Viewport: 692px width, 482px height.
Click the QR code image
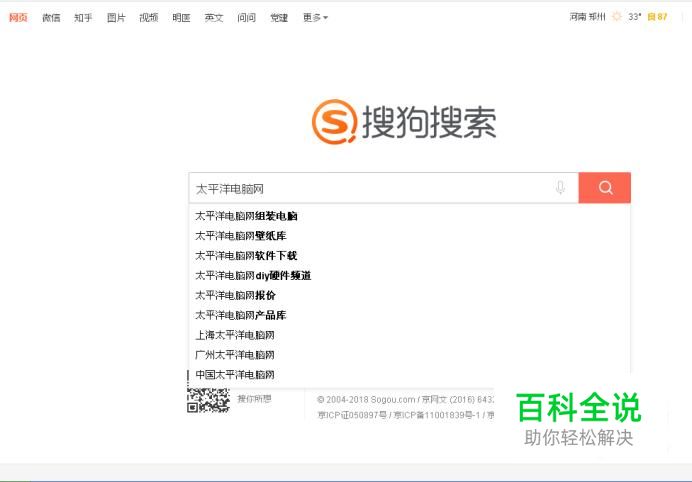click(x=208, y=400)
